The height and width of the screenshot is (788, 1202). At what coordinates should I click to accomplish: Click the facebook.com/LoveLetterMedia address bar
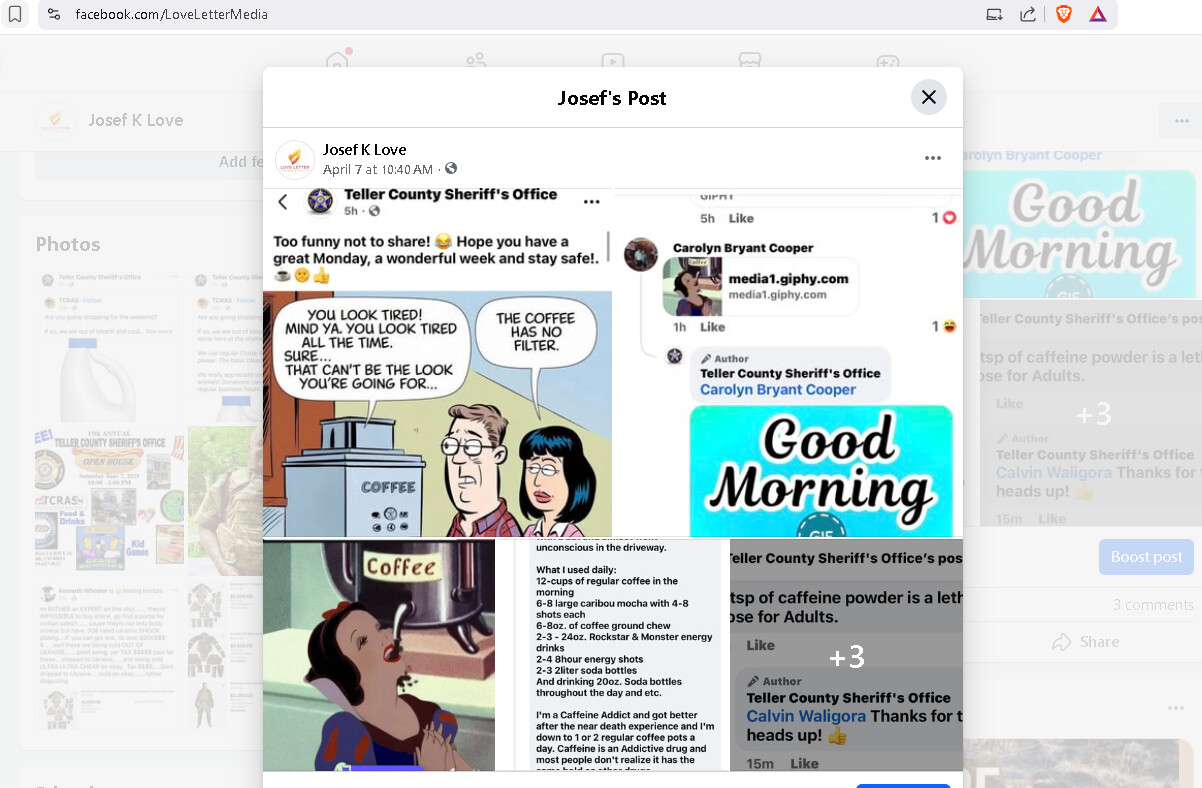coord(520,15)
